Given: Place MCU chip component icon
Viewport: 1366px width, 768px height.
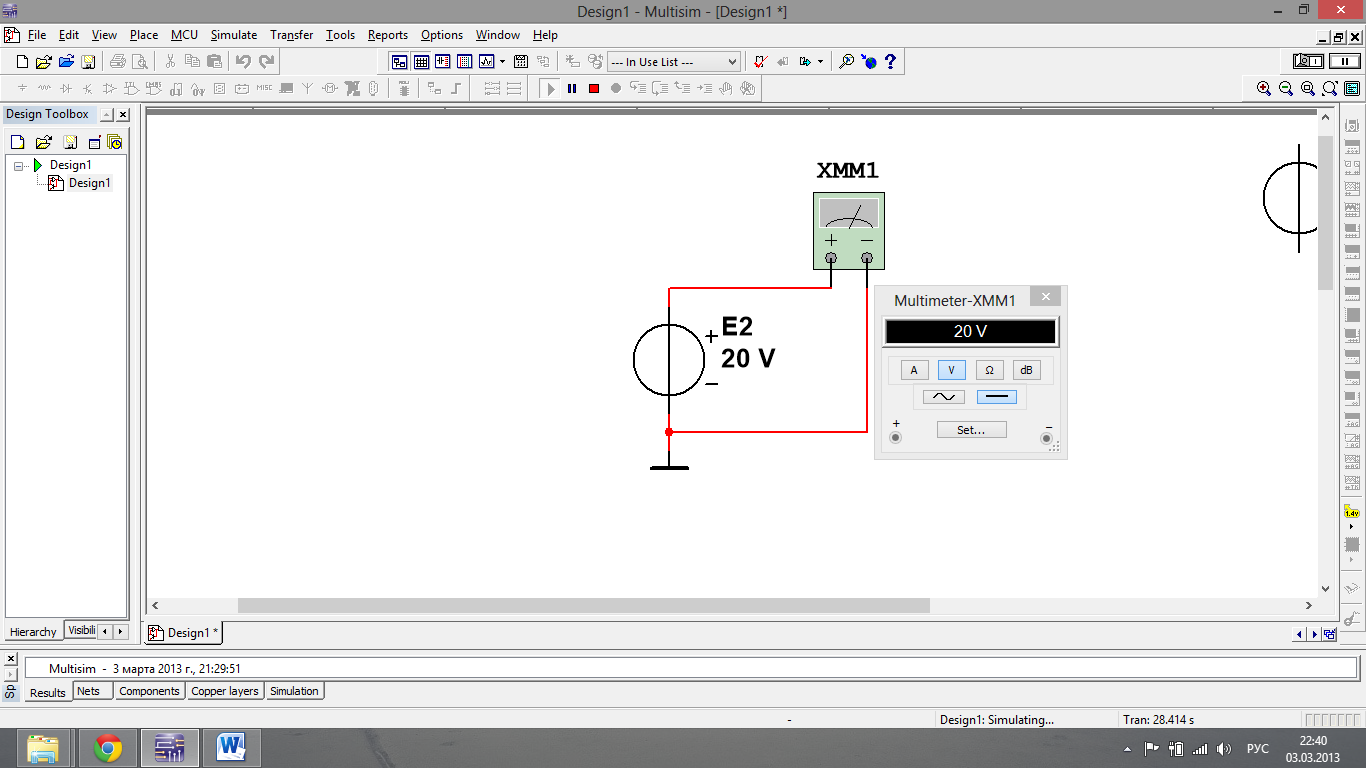Looking at the screenshot, I should tap(404, 88).
